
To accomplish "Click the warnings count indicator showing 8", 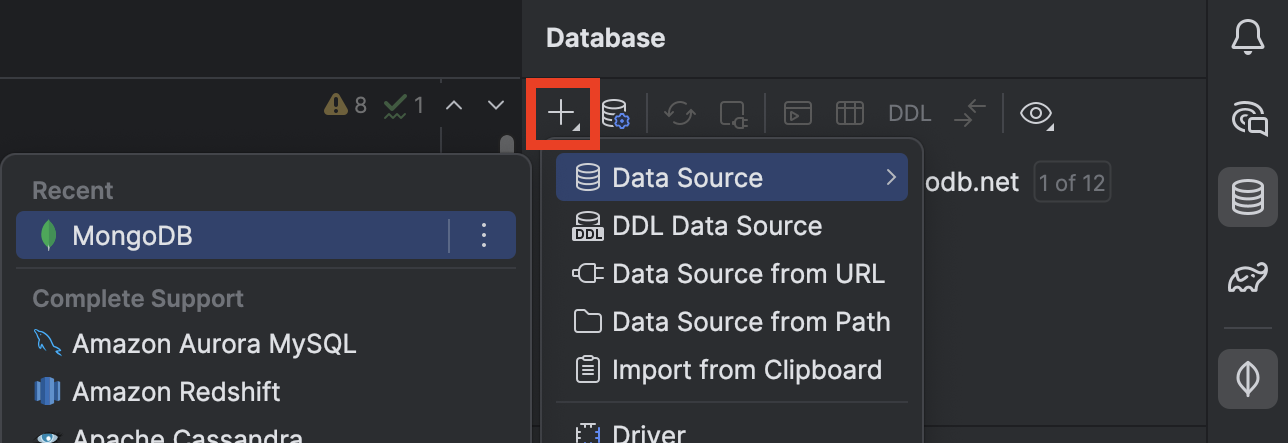I will click(346, 105).
